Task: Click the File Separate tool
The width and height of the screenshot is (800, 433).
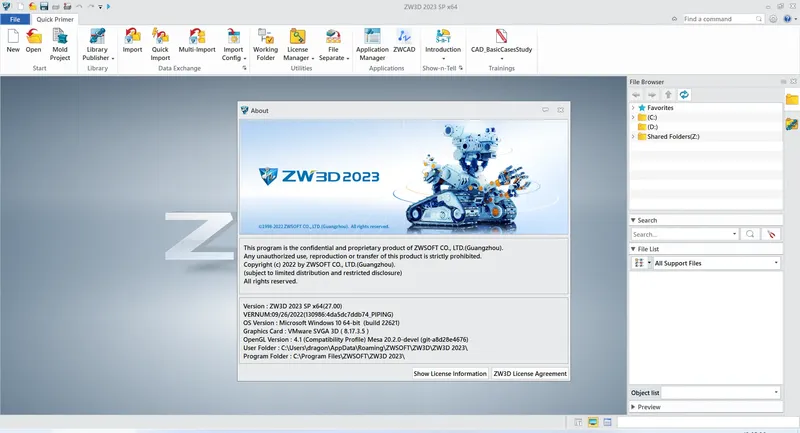Action: pyautogui.click(x=334, y=44)
